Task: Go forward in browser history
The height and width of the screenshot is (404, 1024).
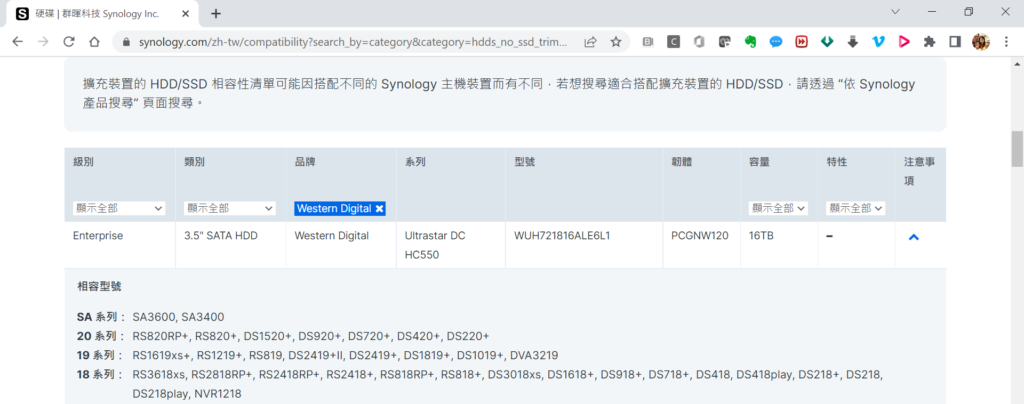Action: [43, 42]
